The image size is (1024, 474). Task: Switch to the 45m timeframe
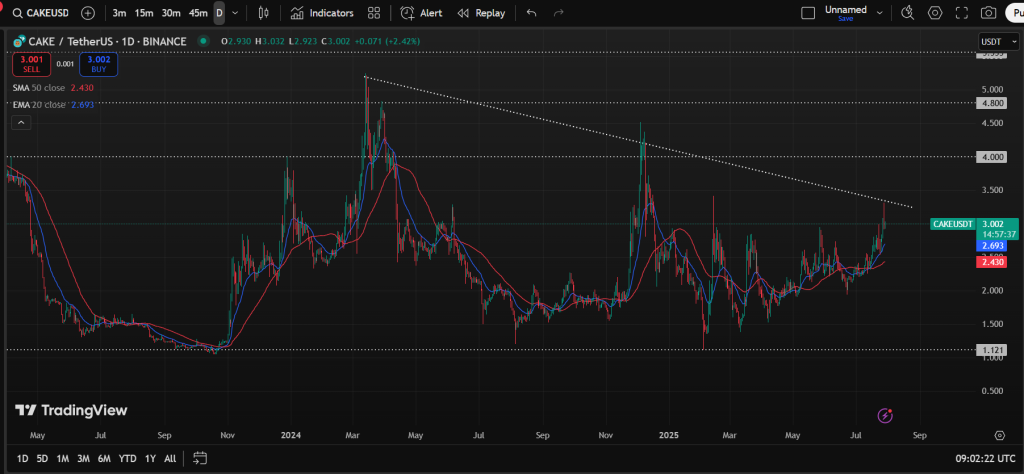198,13
